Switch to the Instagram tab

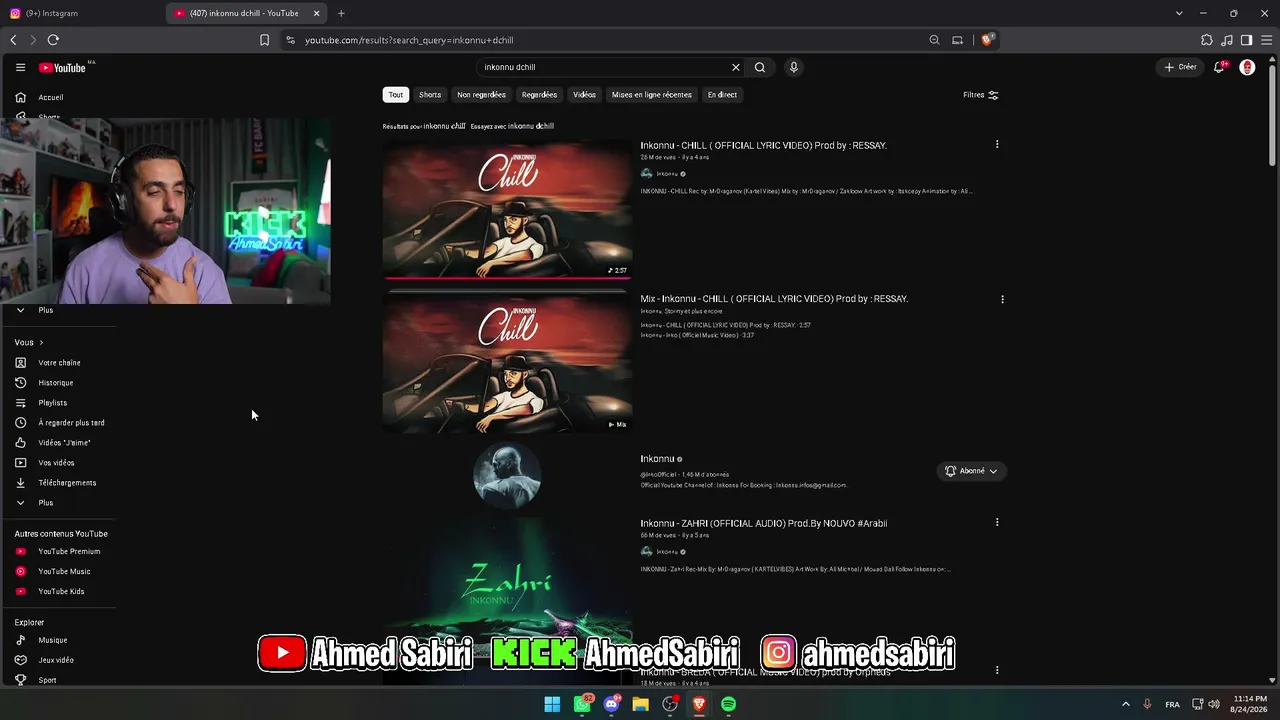pos(82,13)
